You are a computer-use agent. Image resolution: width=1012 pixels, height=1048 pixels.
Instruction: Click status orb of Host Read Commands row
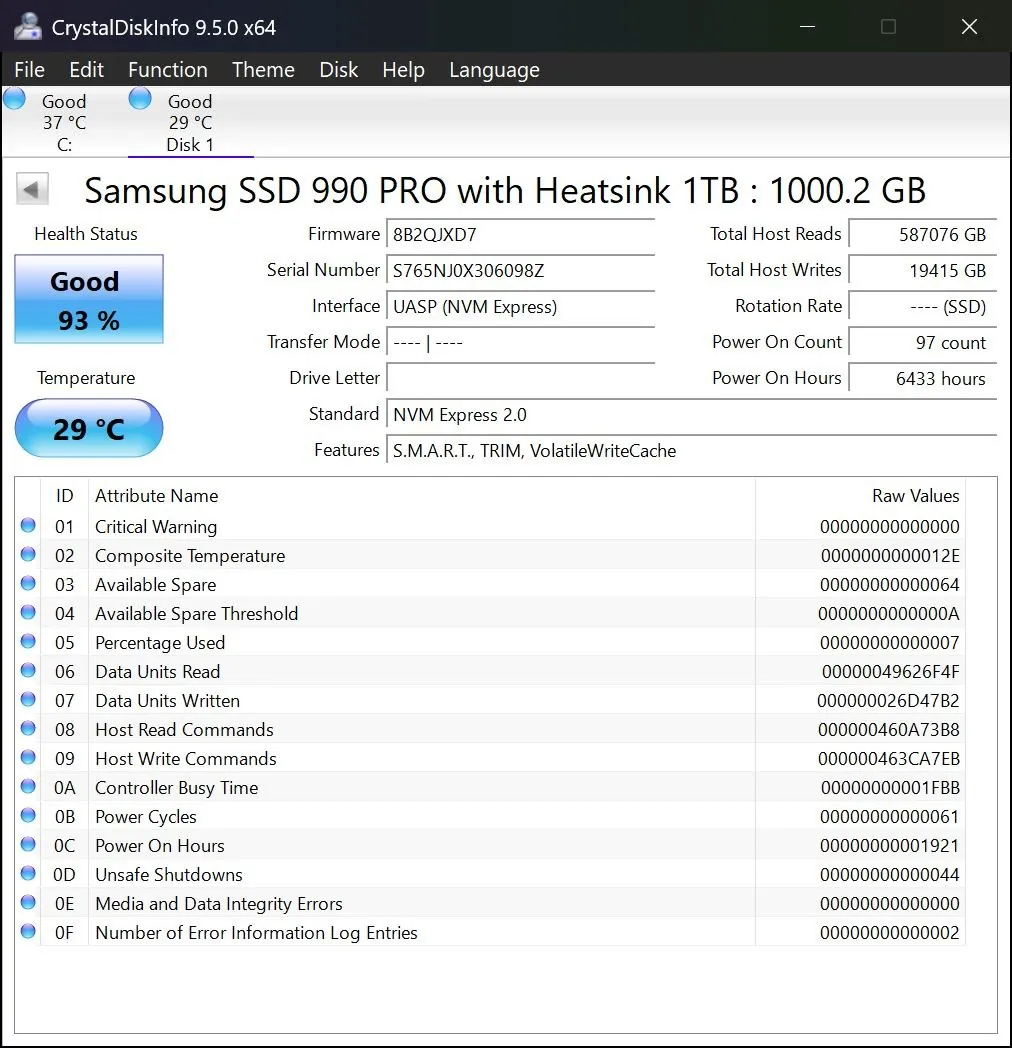pyautogui.click(x=28, y=729)
